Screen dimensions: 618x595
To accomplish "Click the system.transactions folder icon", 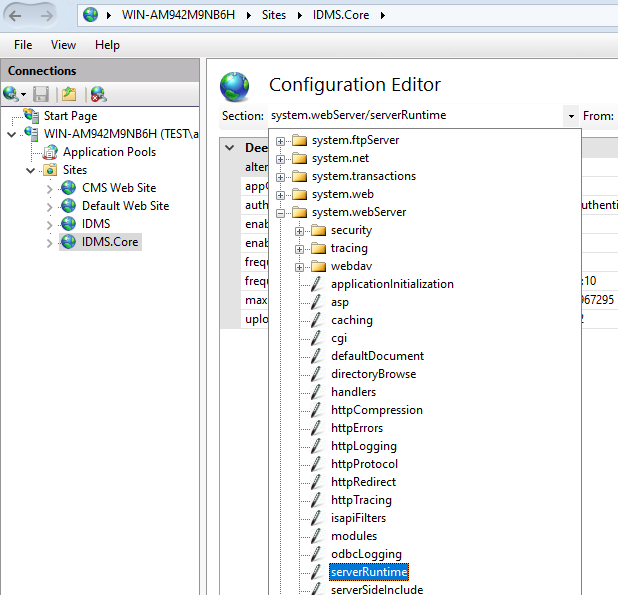I will point(300,176).
